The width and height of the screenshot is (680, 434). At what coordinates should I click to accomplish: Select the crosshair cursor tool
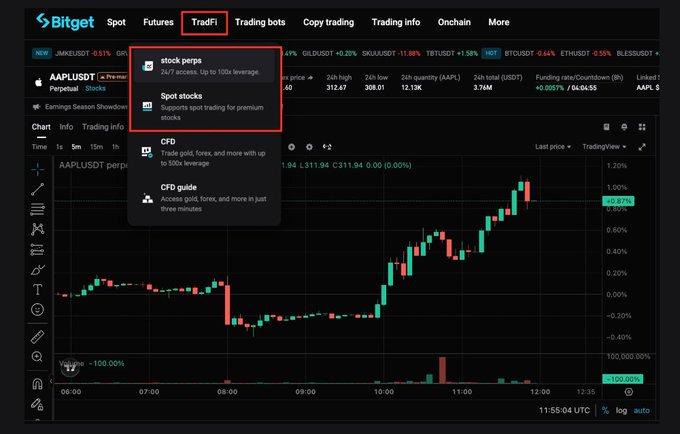[x=38, y=169]
